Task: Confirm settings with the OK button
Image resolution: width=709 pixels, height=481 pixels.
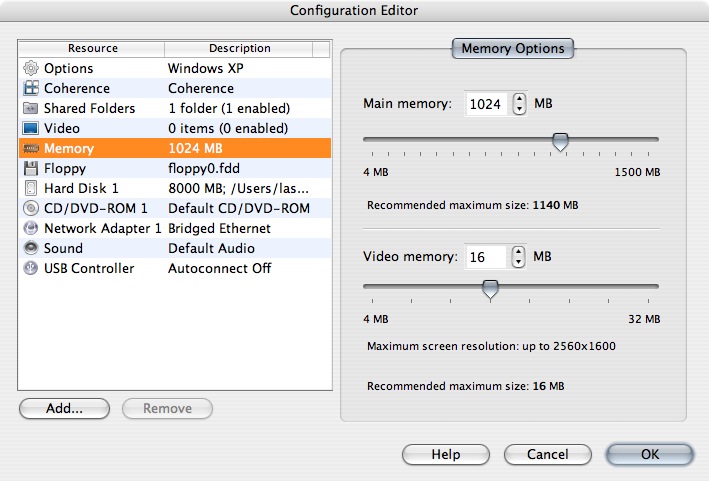Action: [x=650, y=454]
